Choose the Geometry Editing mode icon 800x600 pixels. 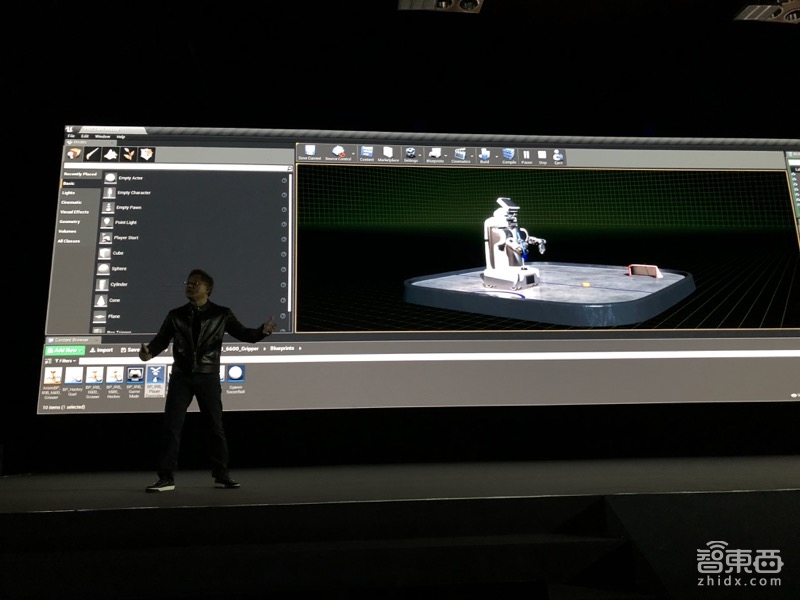146,154
